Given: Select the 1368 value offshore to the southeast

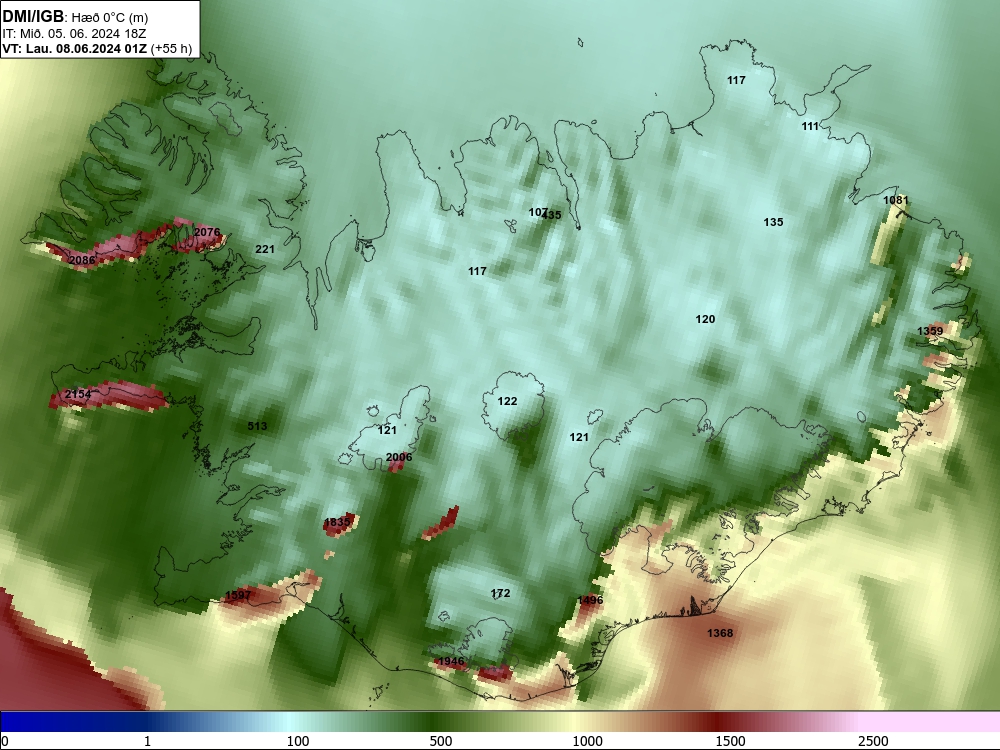Looking at the screenshot, I should point(720,633).
